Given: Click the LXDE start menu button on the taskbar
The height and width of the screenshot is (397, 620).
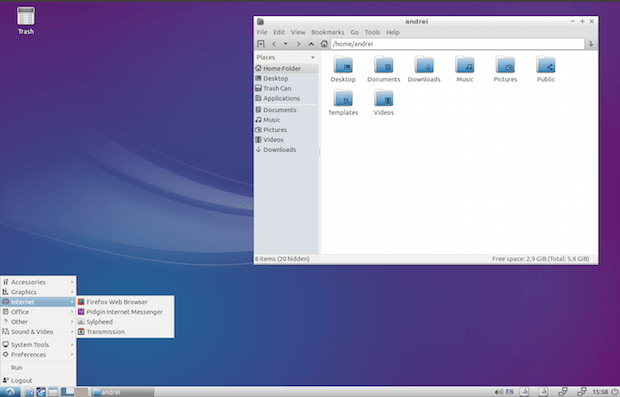Looking at the screenshot, I should tap(10, 392).
